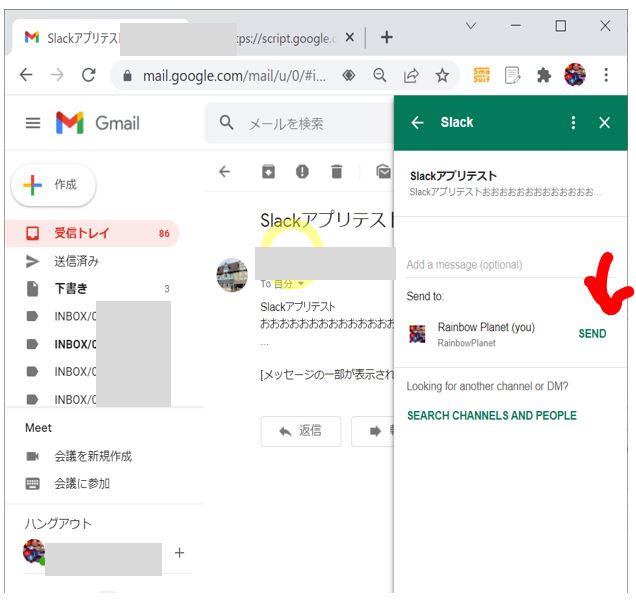Image resolution: width=636 pixels, height=606 pixels.
Task: Click the Add a message field
Action: pos(510,265)
